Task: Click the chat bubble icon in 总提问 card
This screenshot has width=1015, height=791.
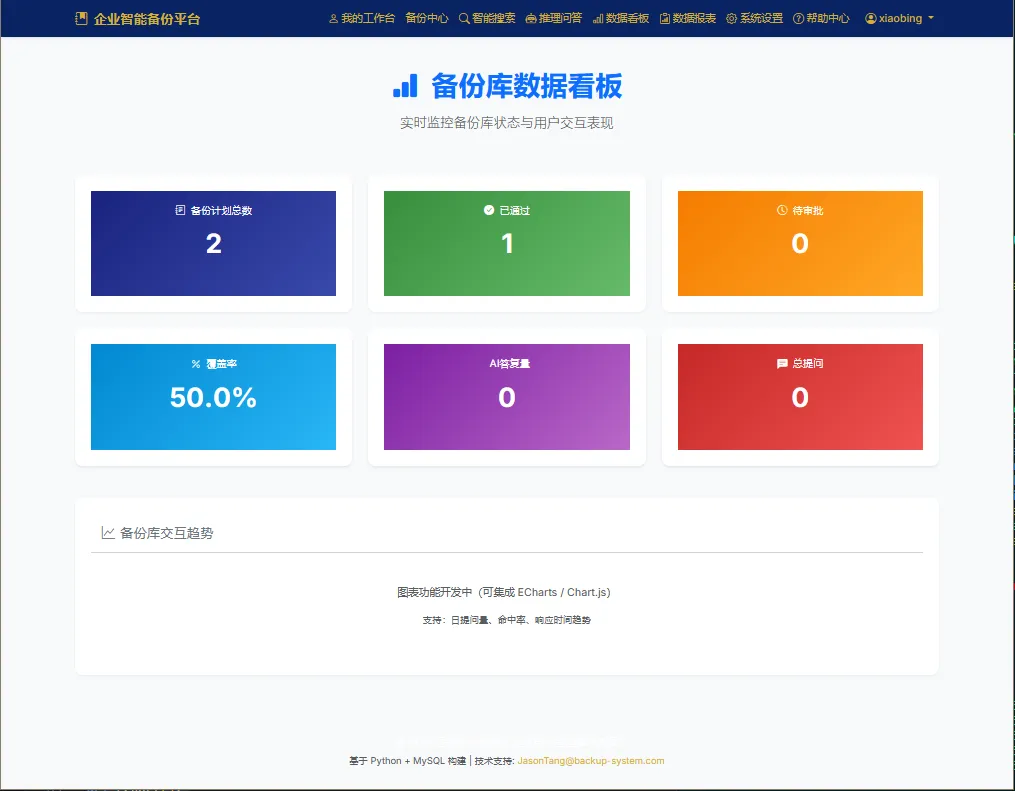Action: point(782,364)
